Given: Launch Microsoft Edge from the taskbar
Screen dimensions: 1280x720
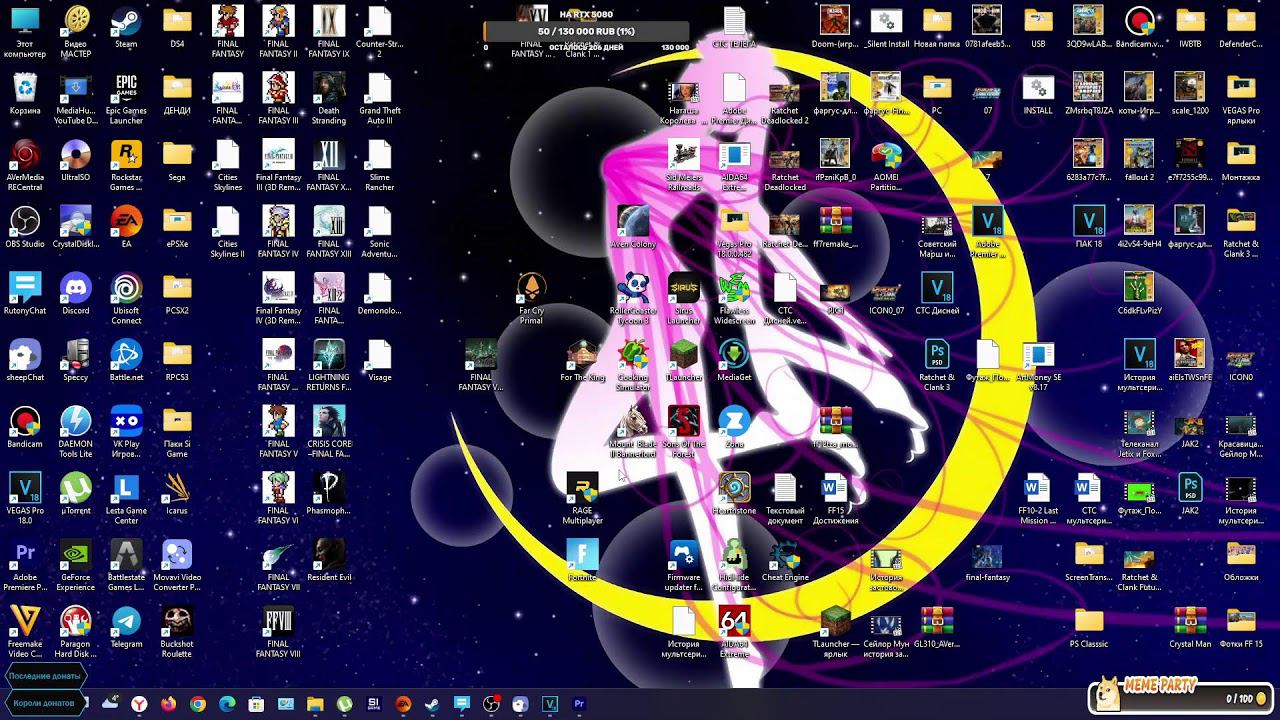Looking at the screenshot, I should 227,704.
